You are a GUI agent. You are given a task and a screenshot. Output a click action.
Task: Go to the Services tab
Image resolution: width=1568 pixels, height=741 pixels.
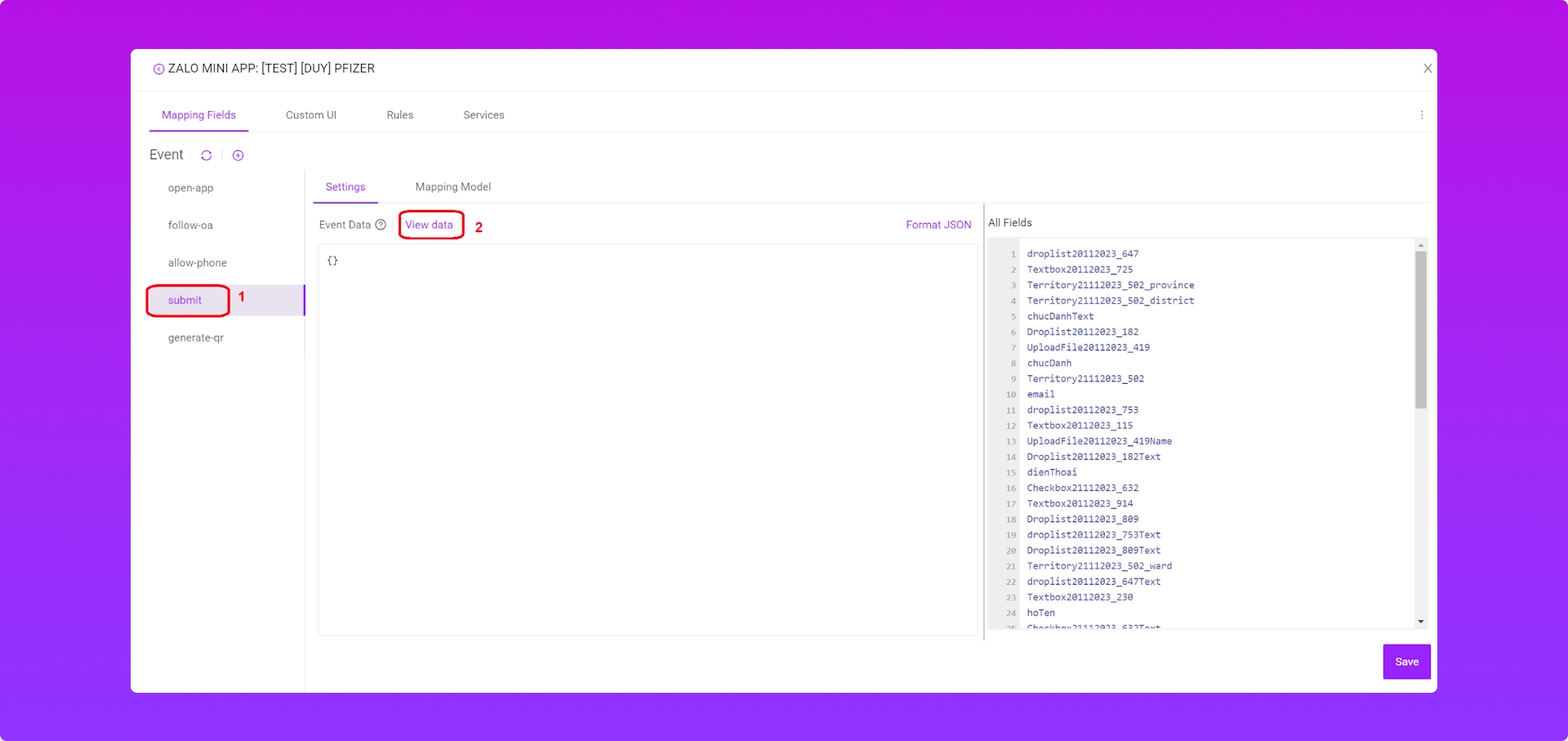click(x=483, y=115)
